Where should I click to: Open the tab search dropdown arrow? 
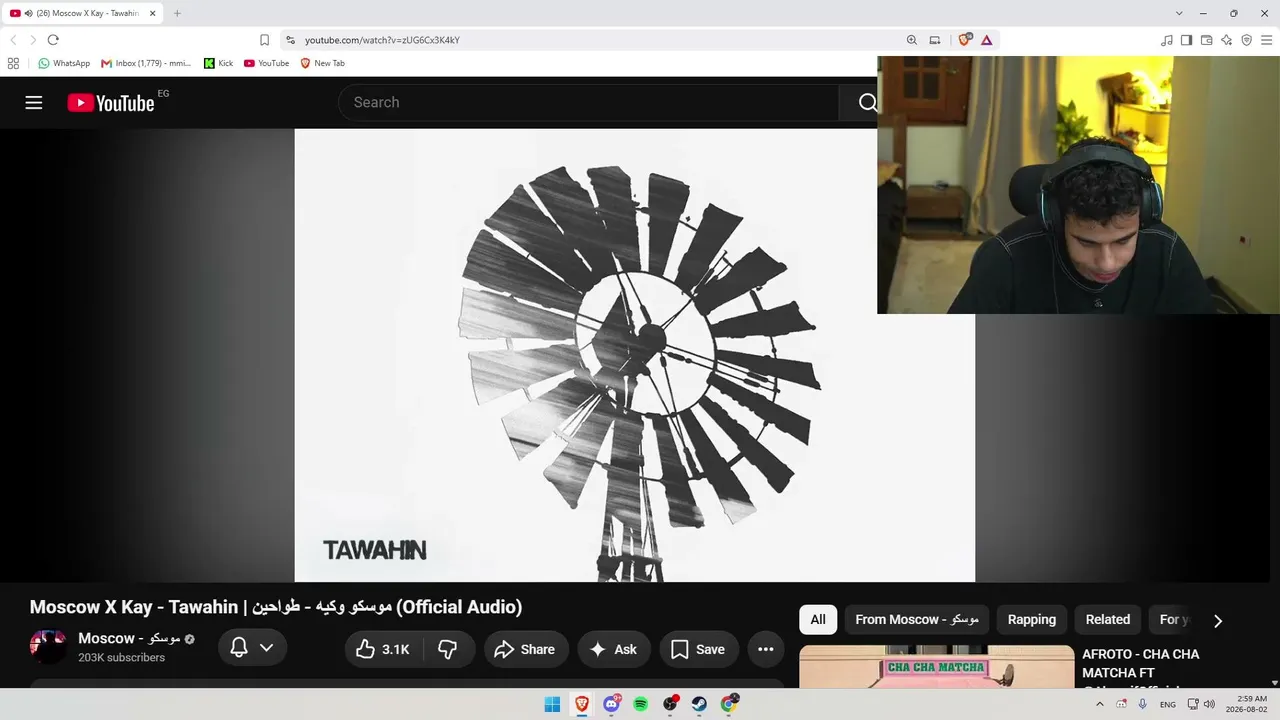[1179, 13]
